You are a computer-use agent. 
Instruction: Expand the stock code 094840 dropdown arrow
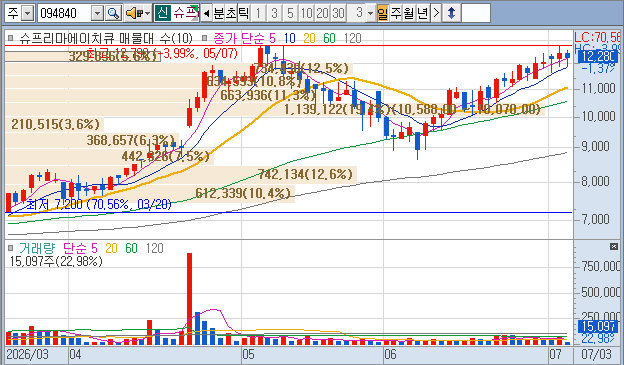coord(98,13)
